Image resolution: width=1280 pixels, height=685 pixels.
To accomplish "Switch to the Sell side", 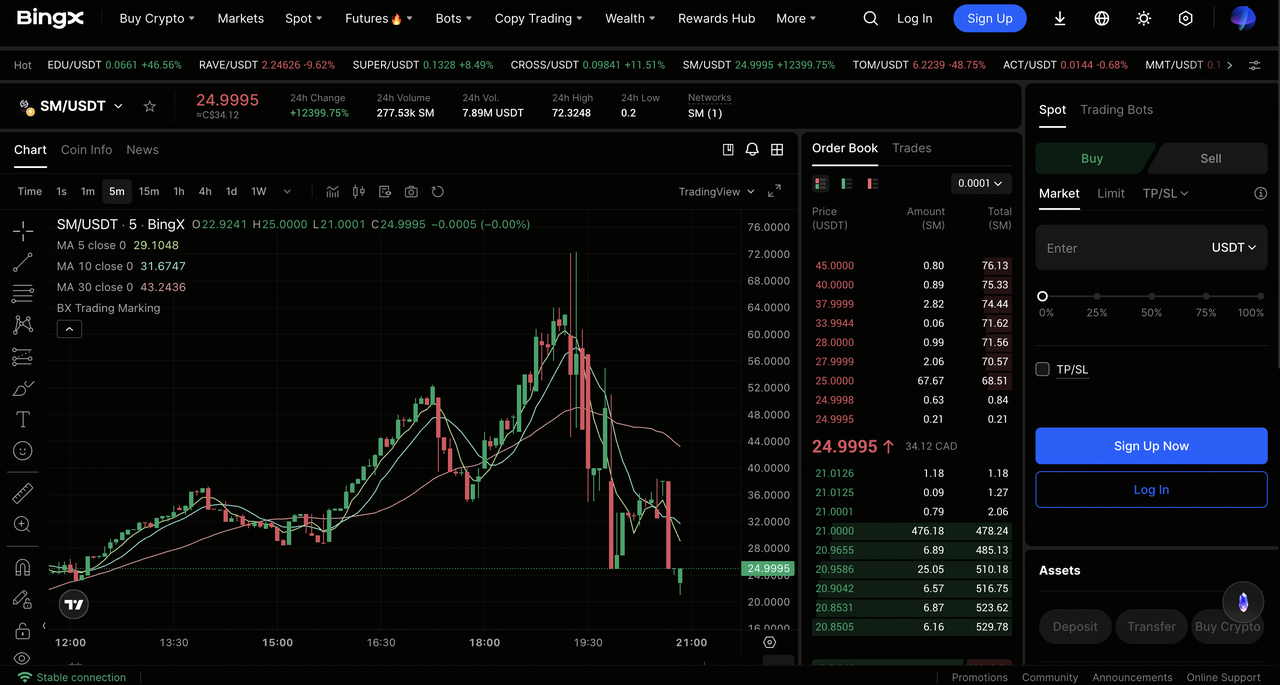I will tap(1210, 158).
